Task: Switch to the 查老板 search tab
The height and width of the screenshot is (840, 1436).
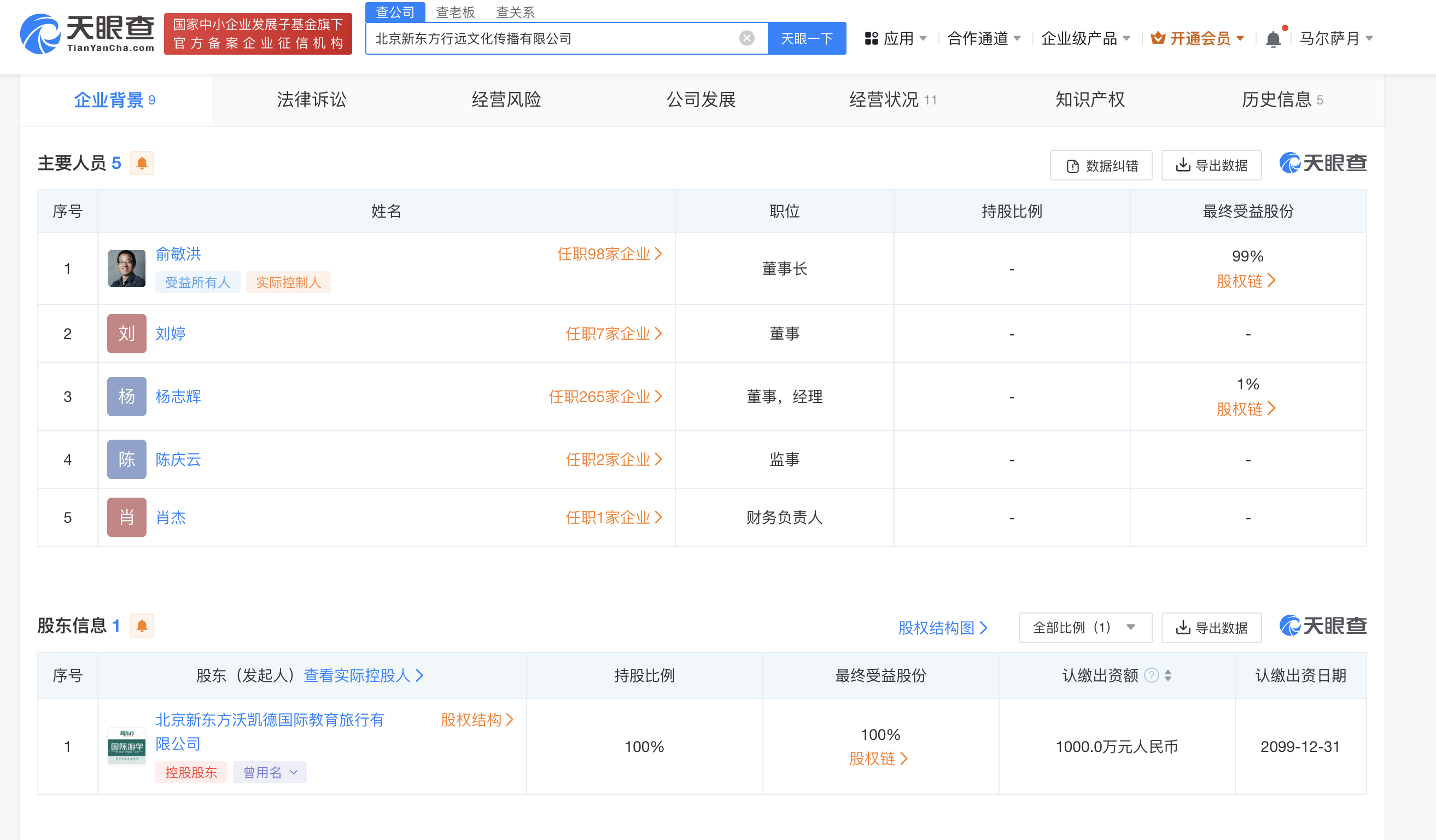Action: [456, 12]
